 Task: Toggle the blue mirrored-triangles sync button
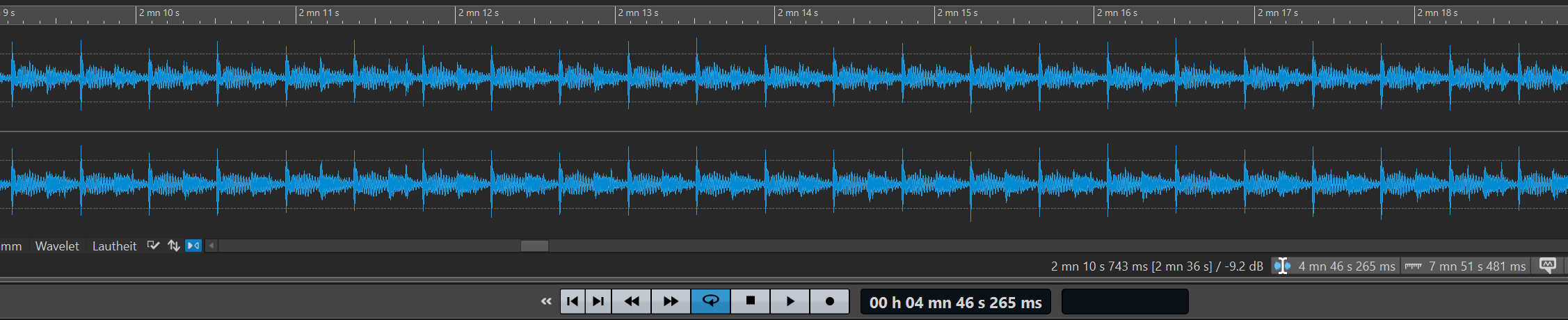point(193,246)
